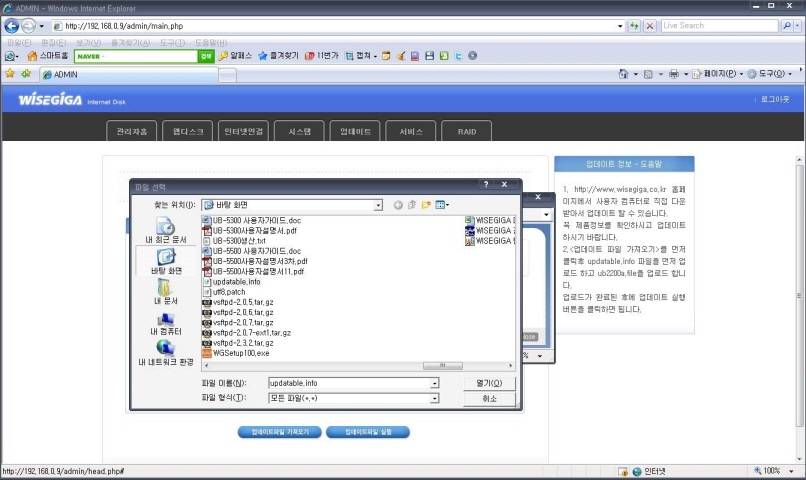Click the up one folder level icon
The width and height of the screenshot is (806, 480).
click(x=411, y=205)
